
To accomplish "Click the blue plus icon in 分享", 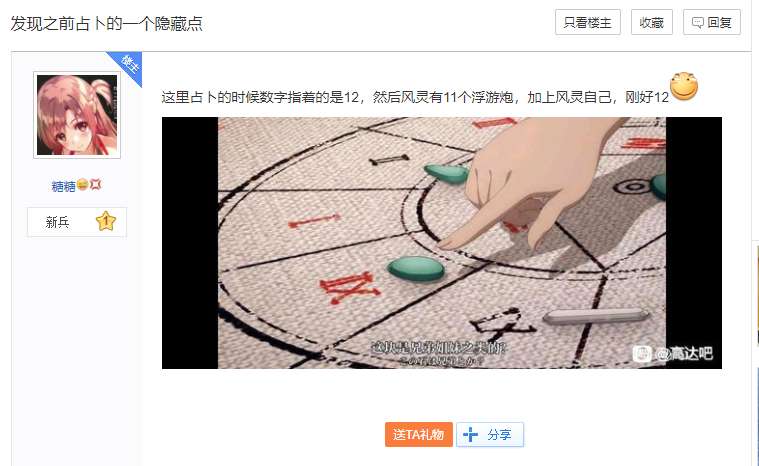I will [470, 435].
